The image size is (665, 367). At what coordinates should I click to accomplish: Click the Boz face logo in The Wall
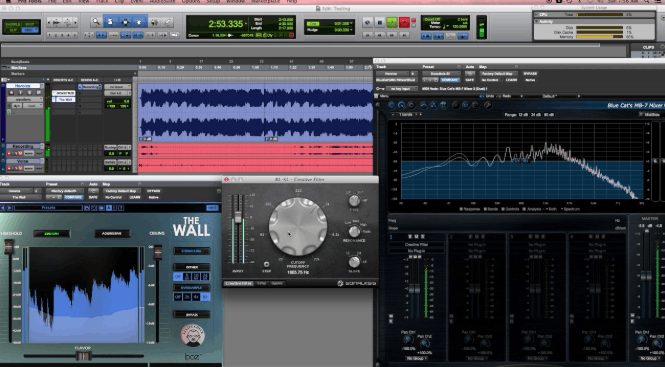click(x=193, y=335)
